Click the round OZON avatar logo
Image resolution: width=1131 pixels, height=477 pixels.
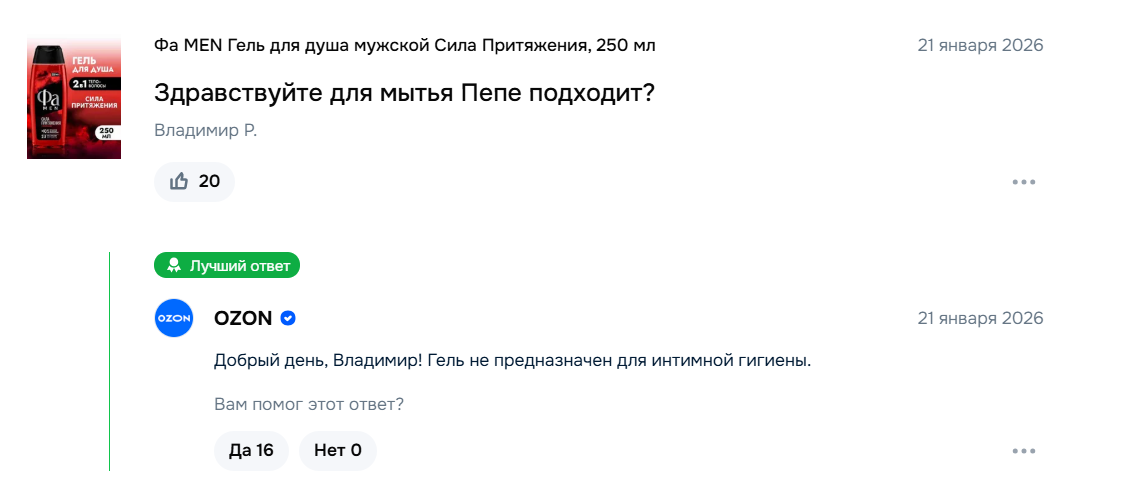point(173,318)
